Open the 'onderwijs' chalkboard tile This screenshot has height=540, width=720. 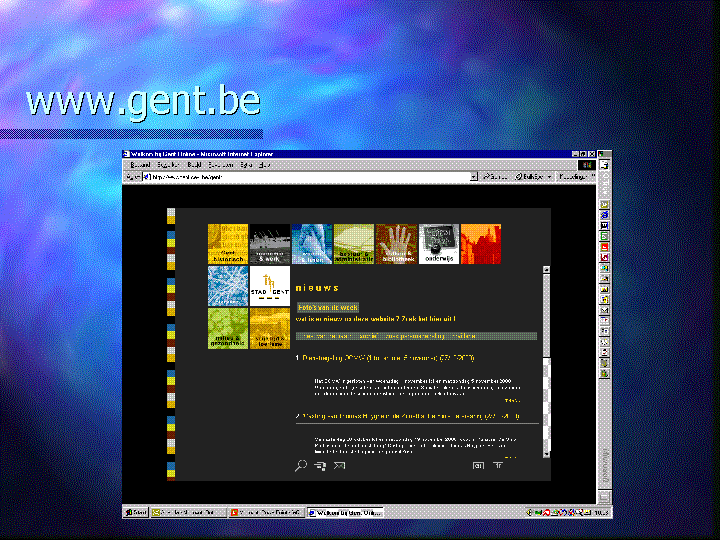pos(439,244)
